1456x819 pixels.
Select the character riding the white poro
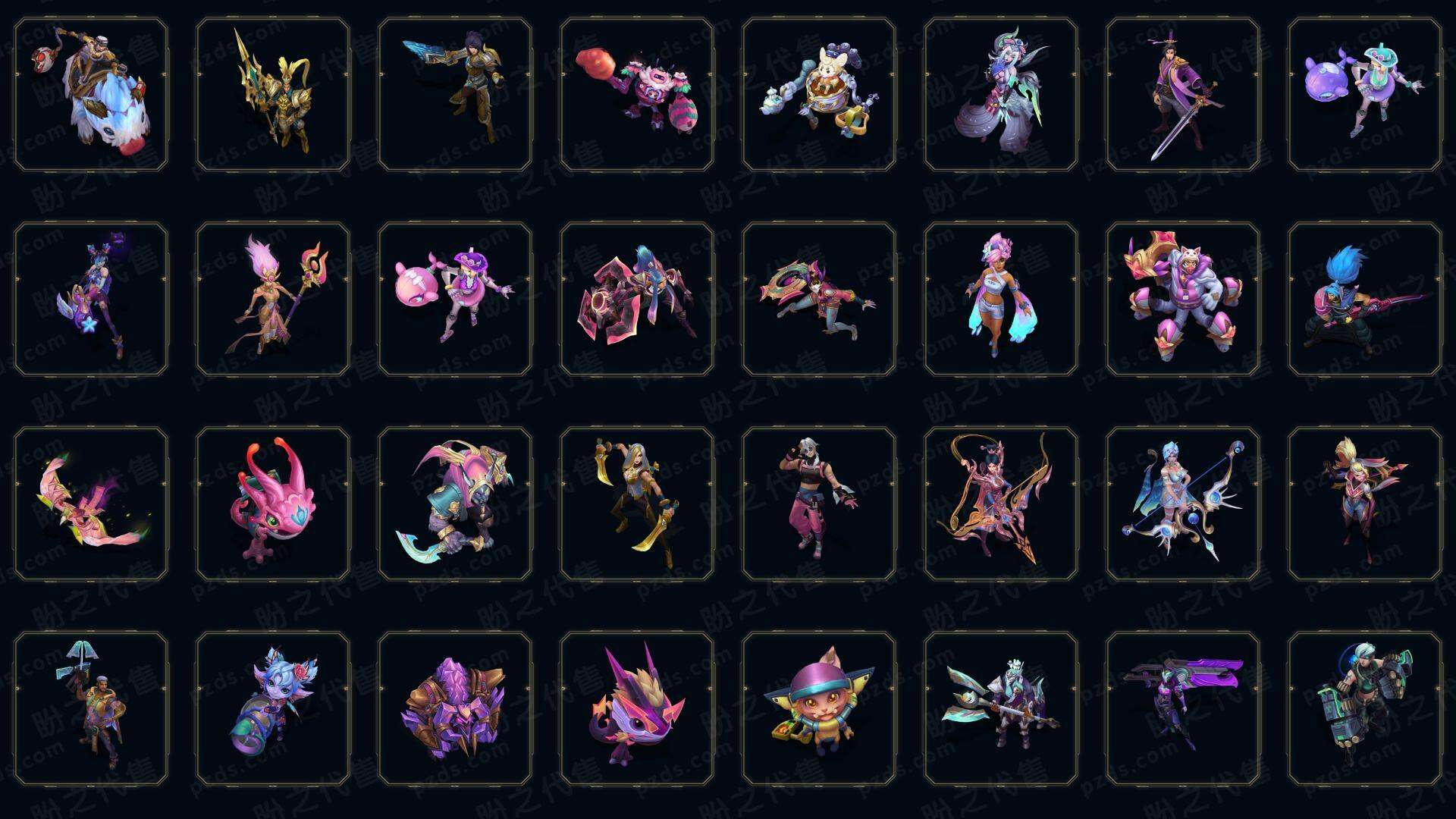tap(91, 94)
